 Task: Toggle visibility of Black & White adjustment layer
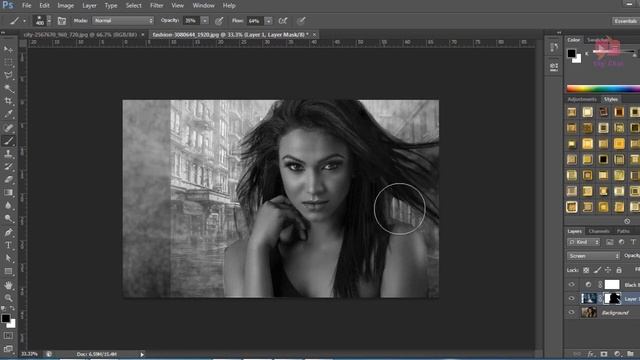tap(571, 284)
